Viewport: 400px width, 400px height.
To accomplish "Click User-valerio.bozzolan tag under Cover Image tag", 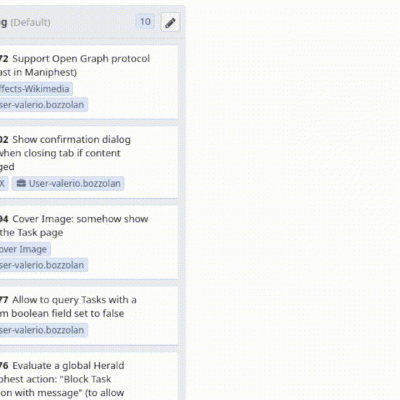I will [x=42, y=265].
